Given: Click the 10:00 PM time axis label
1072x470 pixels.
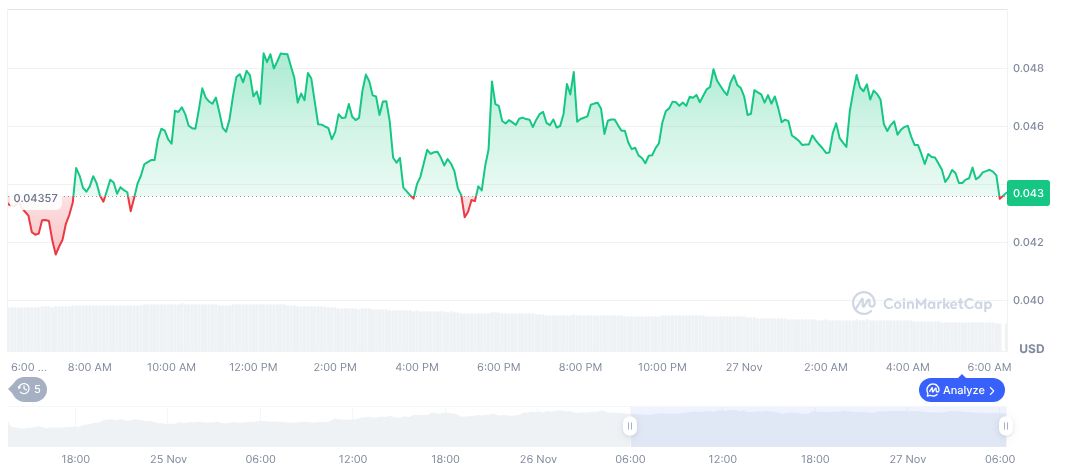Looking at the screenshot, I should pos(662,367).
